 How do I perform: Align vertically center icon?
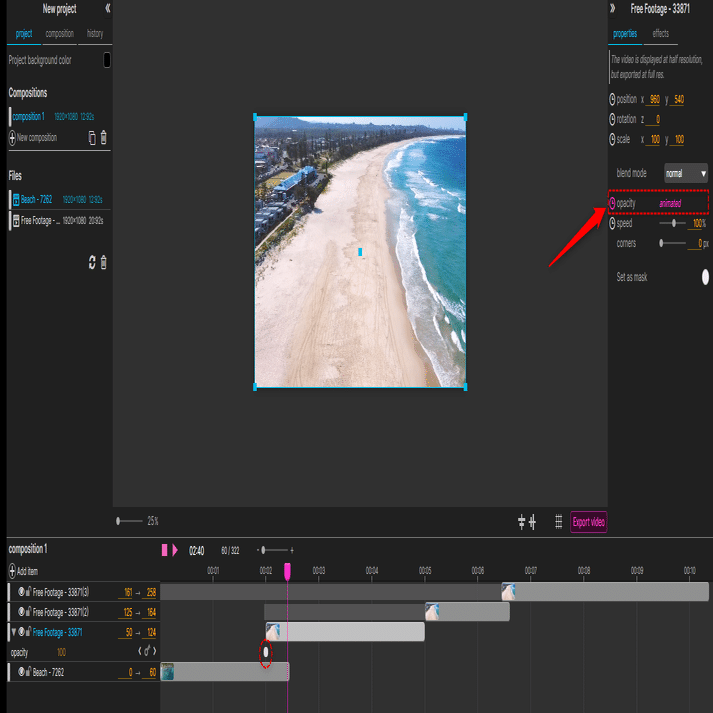coord(532,522)
